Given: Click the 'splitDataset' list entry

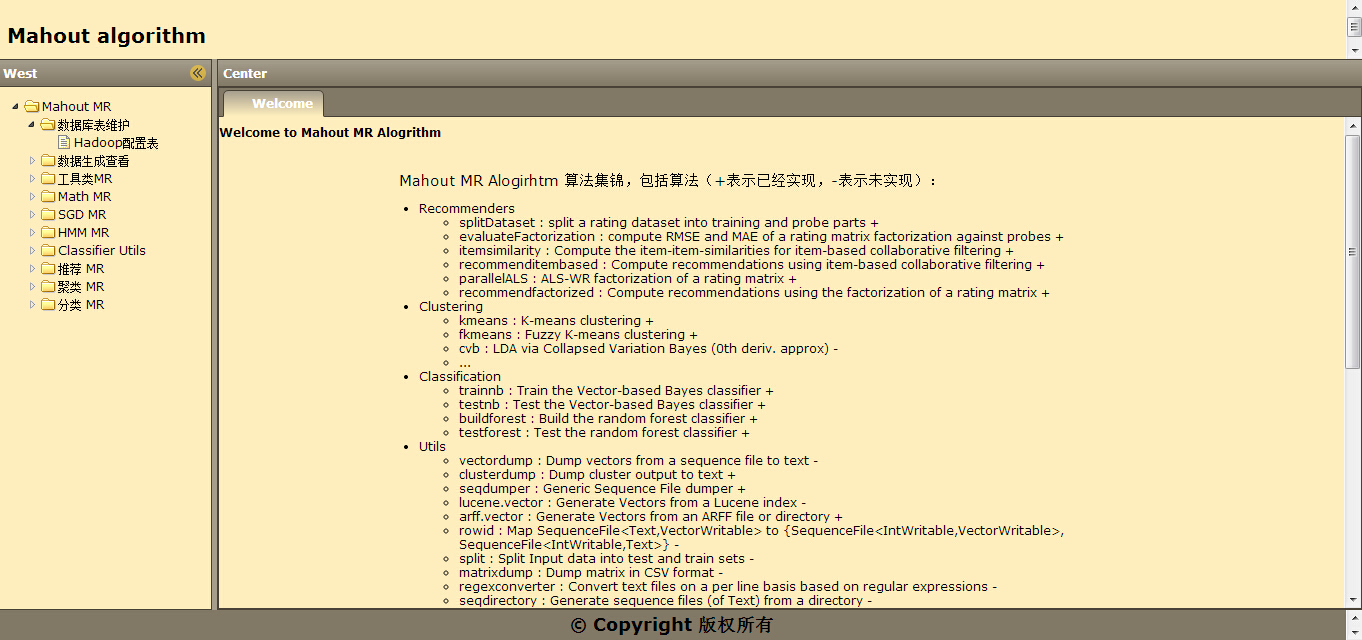Looking at the screenshot, I should click(669, 223).
